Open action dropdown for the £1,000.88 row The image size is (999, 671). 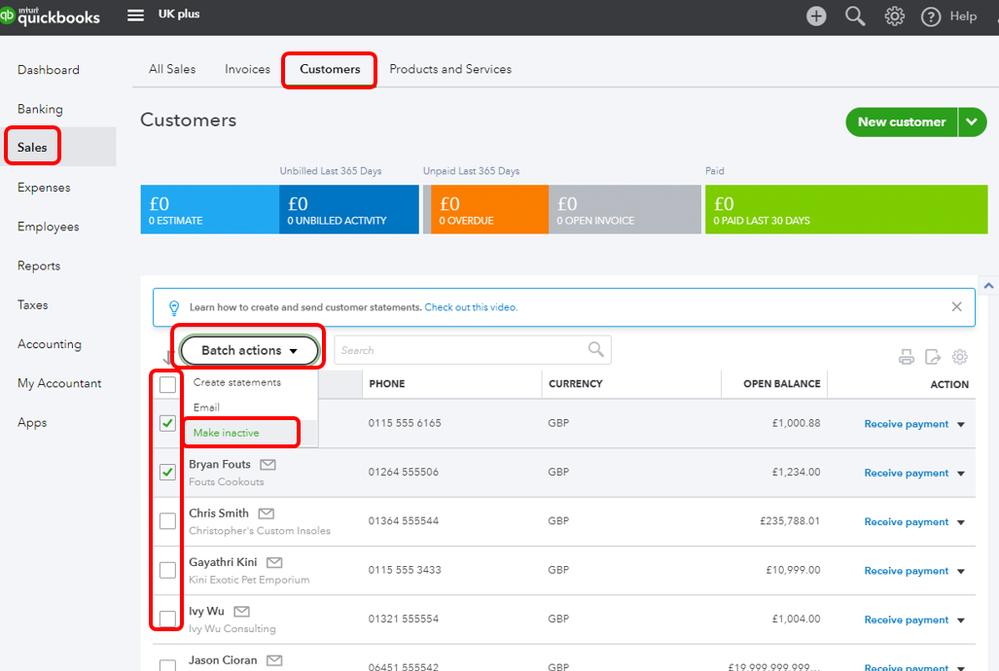(961, 424)
